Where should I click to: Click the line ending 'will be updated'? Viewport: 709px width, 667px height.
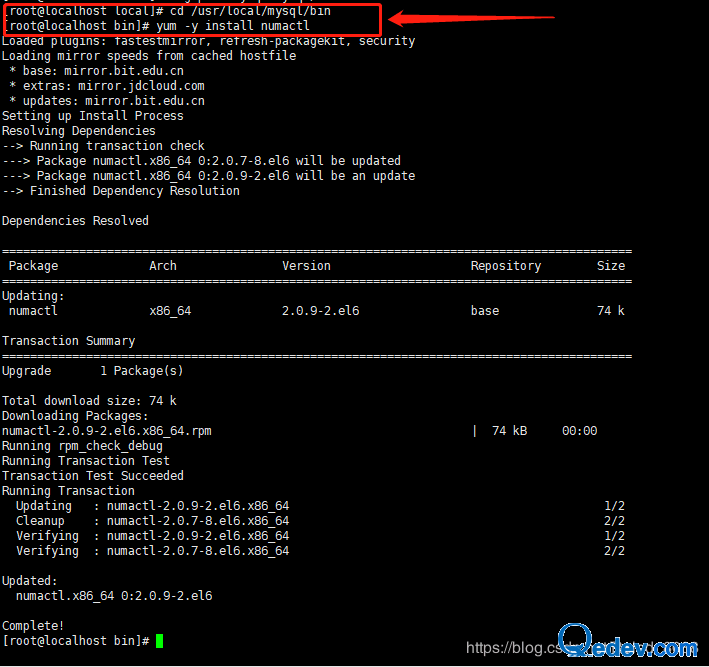[201, 161]
